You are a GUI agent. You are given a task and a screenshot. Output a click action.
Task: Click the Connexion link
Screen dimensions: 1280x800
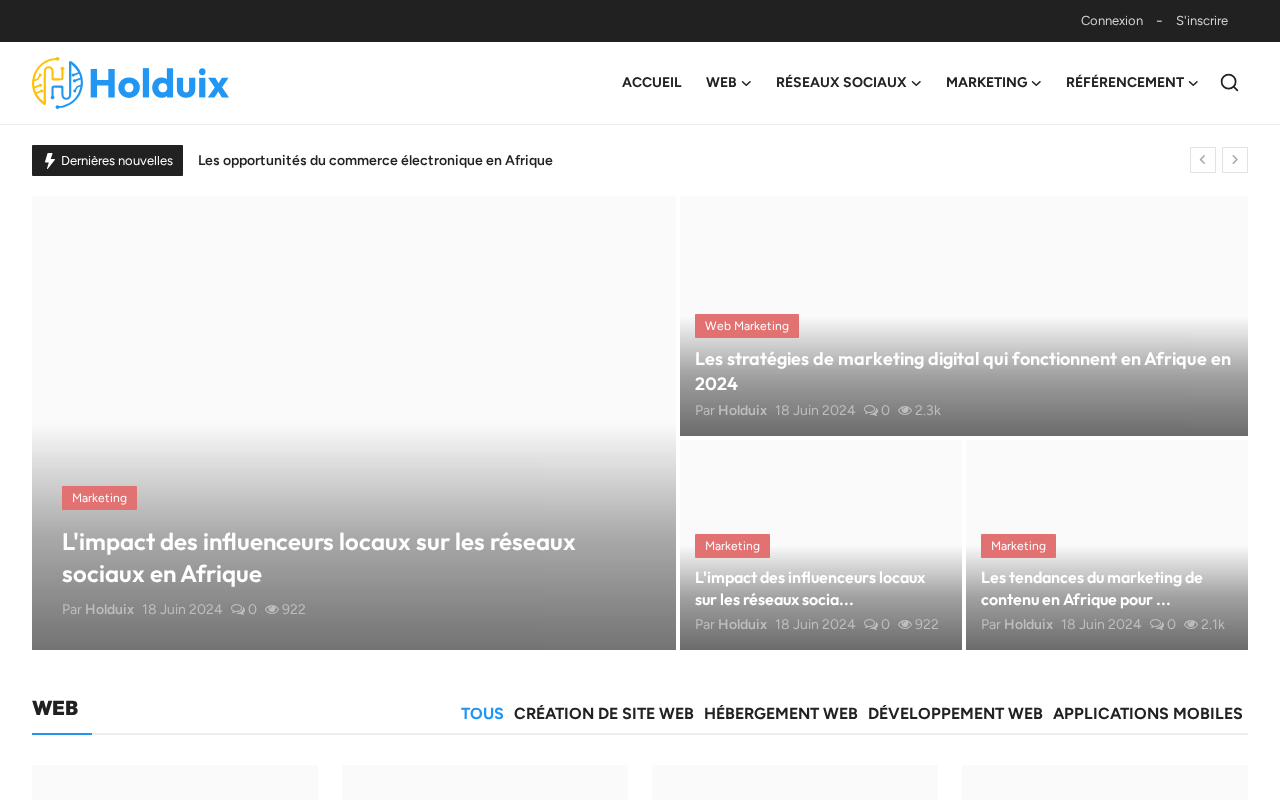click(1111, 21)
